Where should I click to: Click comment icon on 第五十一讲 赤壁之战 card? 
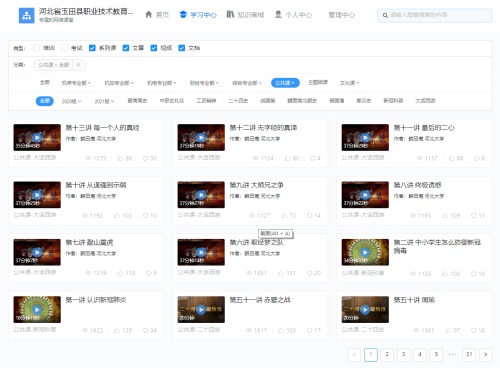pyautogui.click(x=309, y=330)
